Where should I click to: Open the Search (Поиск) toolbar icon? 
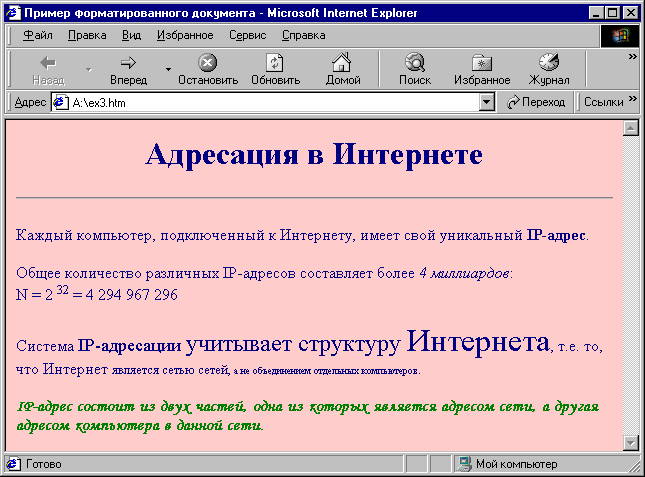click(x=414, y=62)
